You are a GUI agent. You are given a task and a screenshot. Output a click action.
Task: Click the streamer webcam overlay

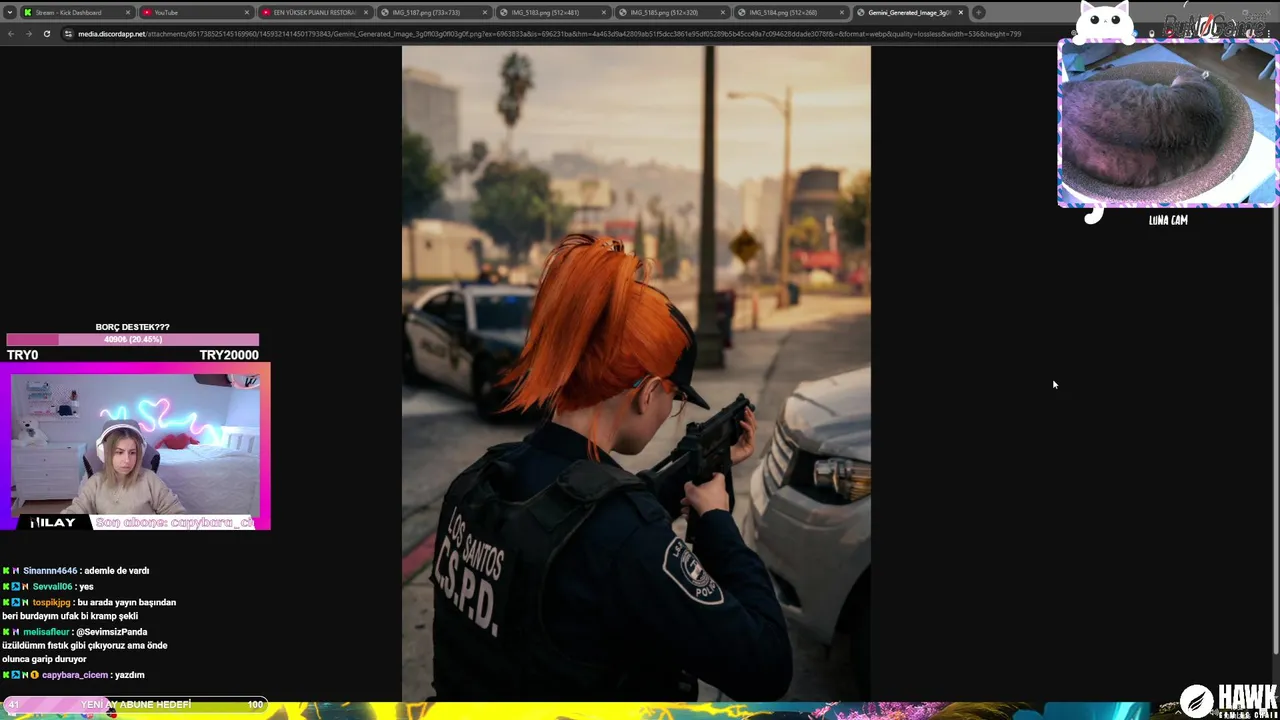coord(135,446)
